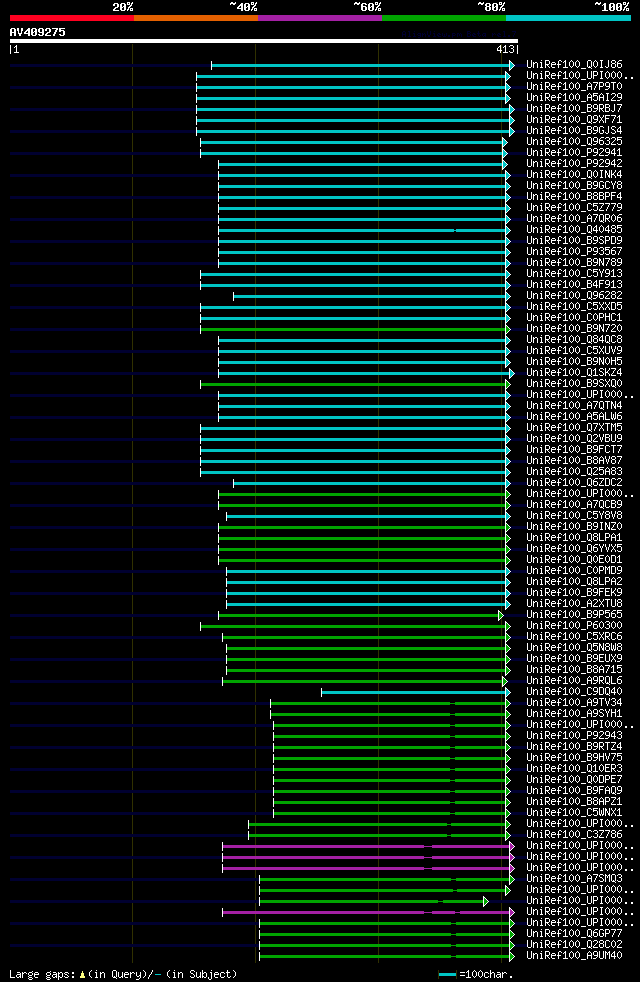View UniRef100_P60300 hit
Viewport: 640px width, 982px height.
coord(574,626)
